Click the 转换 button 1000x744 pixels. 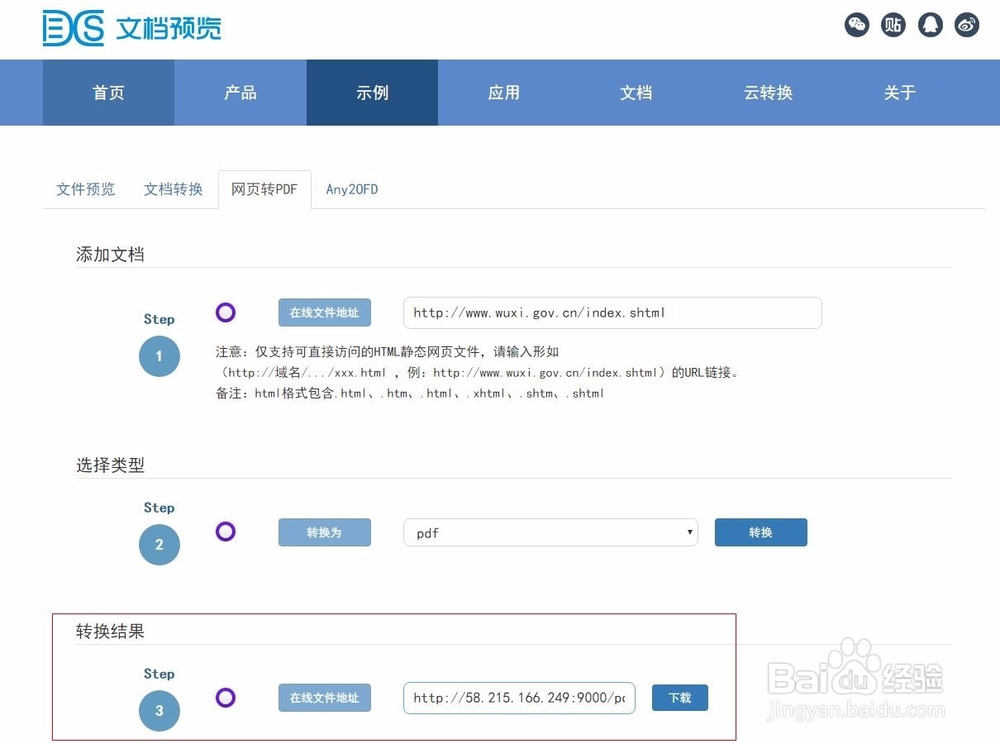pos(761,532)
